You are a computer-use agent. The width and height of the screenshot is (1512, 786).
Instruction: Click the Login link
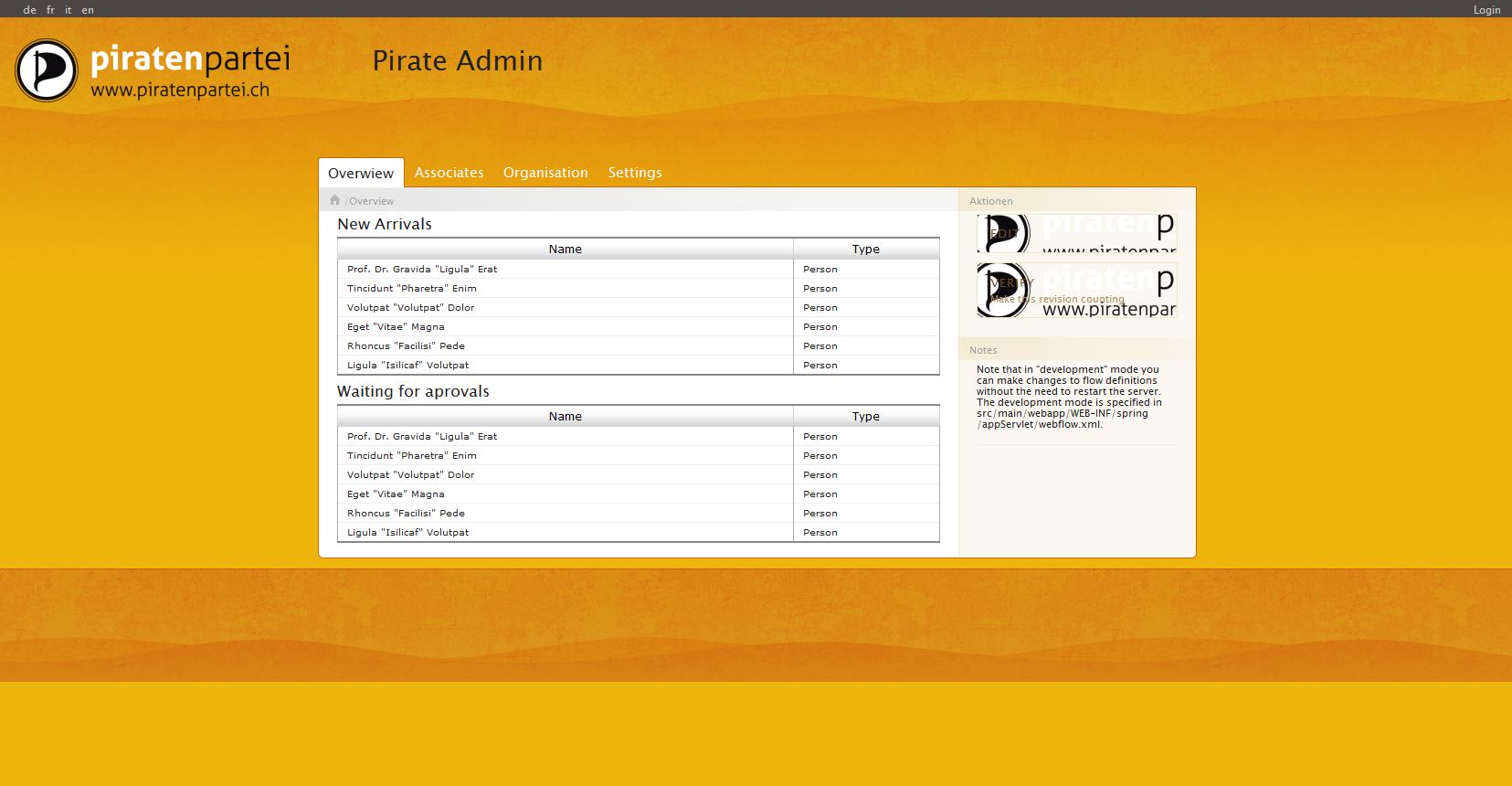coord(1486,10)
